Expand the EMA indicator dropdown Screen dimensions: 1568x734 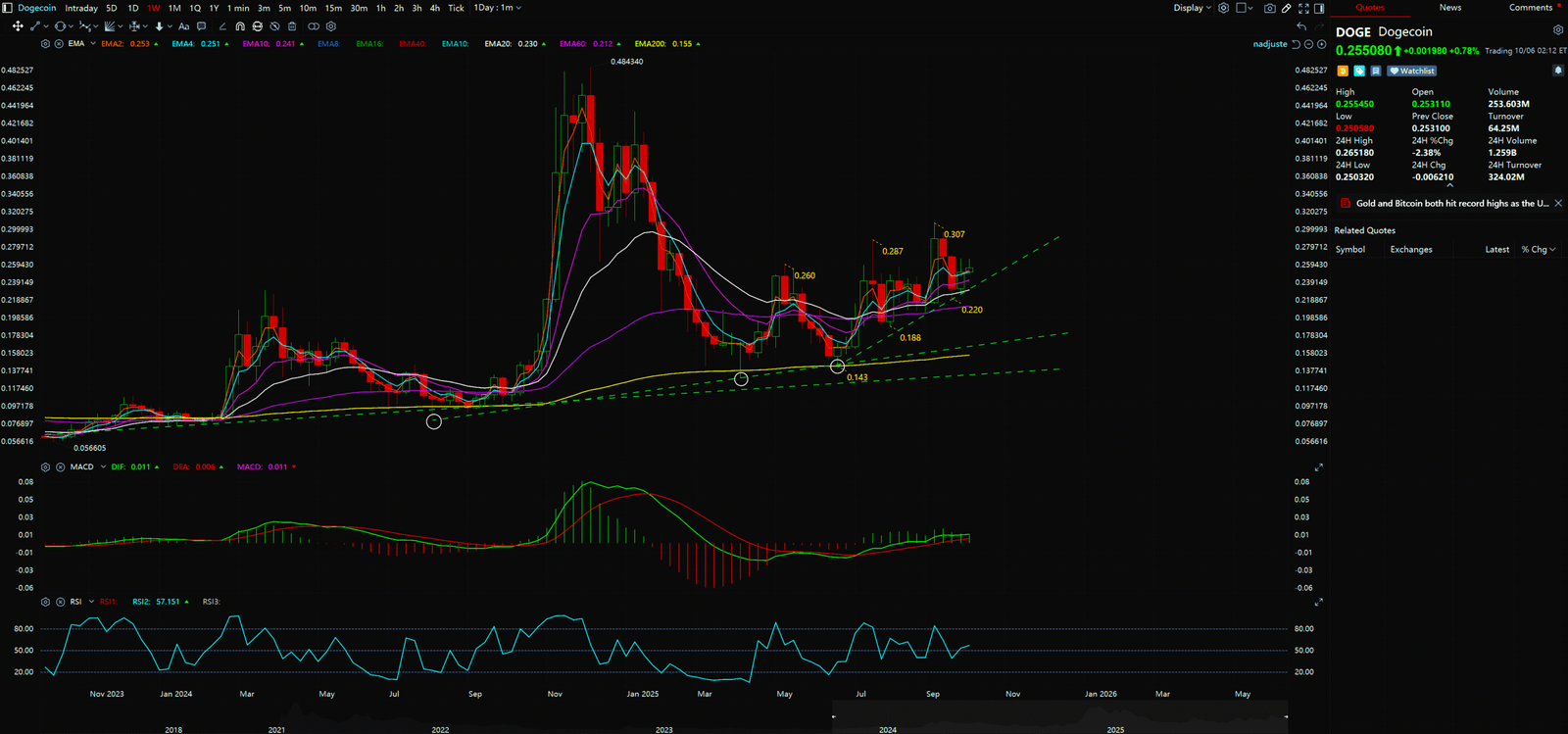[93, 44]
